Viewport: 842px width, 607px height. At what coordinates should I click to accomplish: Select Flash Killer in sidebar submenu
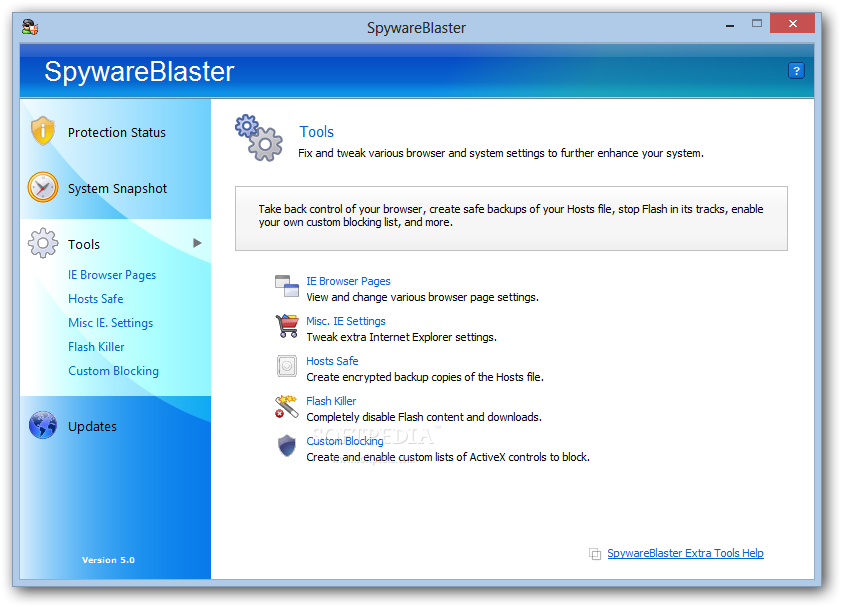coord(96,347)
